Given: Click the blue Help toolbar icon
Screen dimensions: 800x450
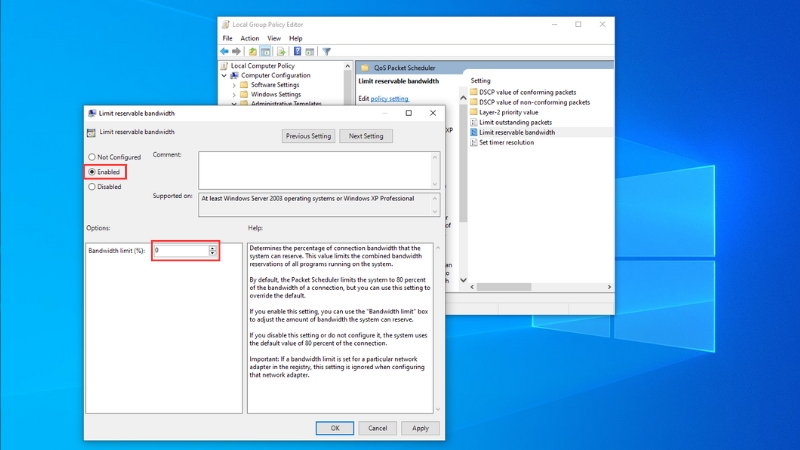Looking at the screenshot, I should (298, 51).
